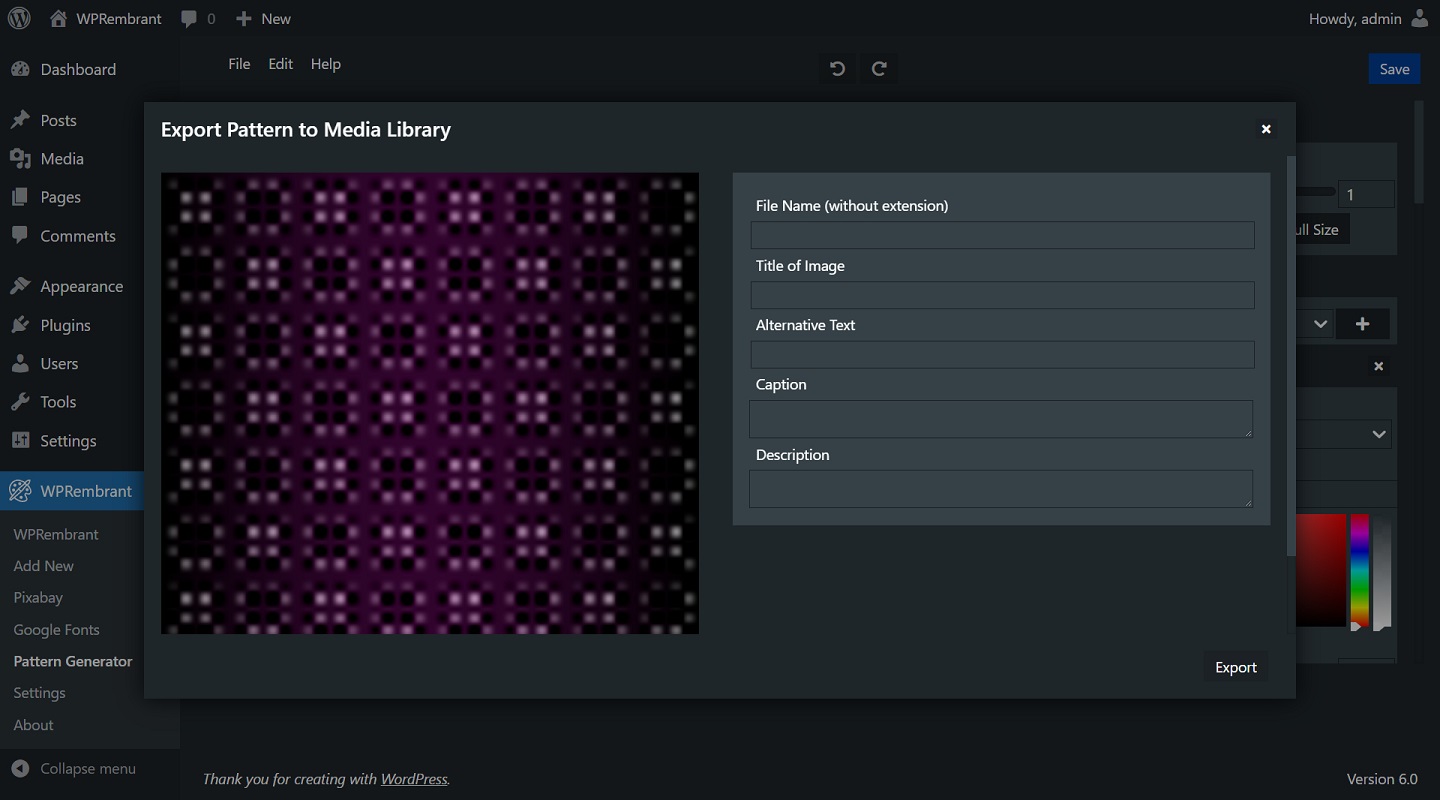Click the Redo icon in the toolbar
Screen dimensions: 1440x800
point(879,68)
